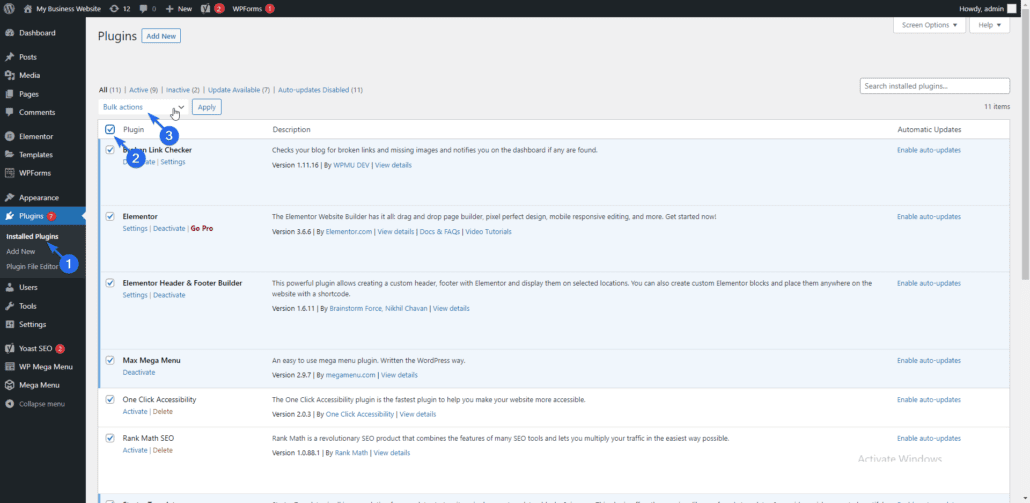Open admin avatar next to Howdy, admin

click(1011, 9)
